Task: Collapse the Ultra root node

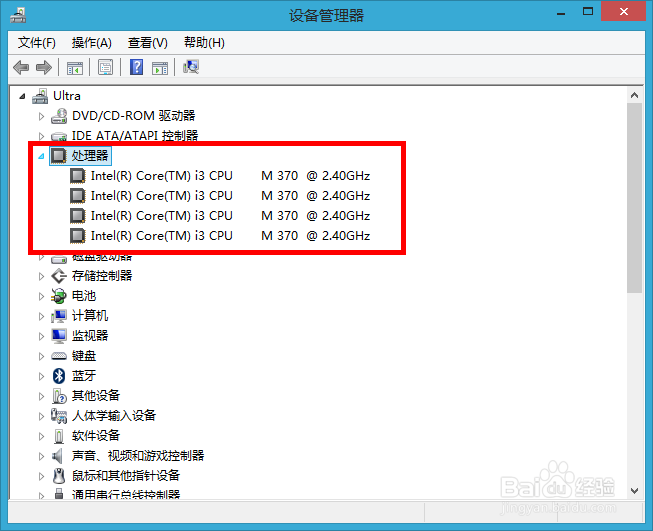Action: pyautogui.click(x=22, y=97)
